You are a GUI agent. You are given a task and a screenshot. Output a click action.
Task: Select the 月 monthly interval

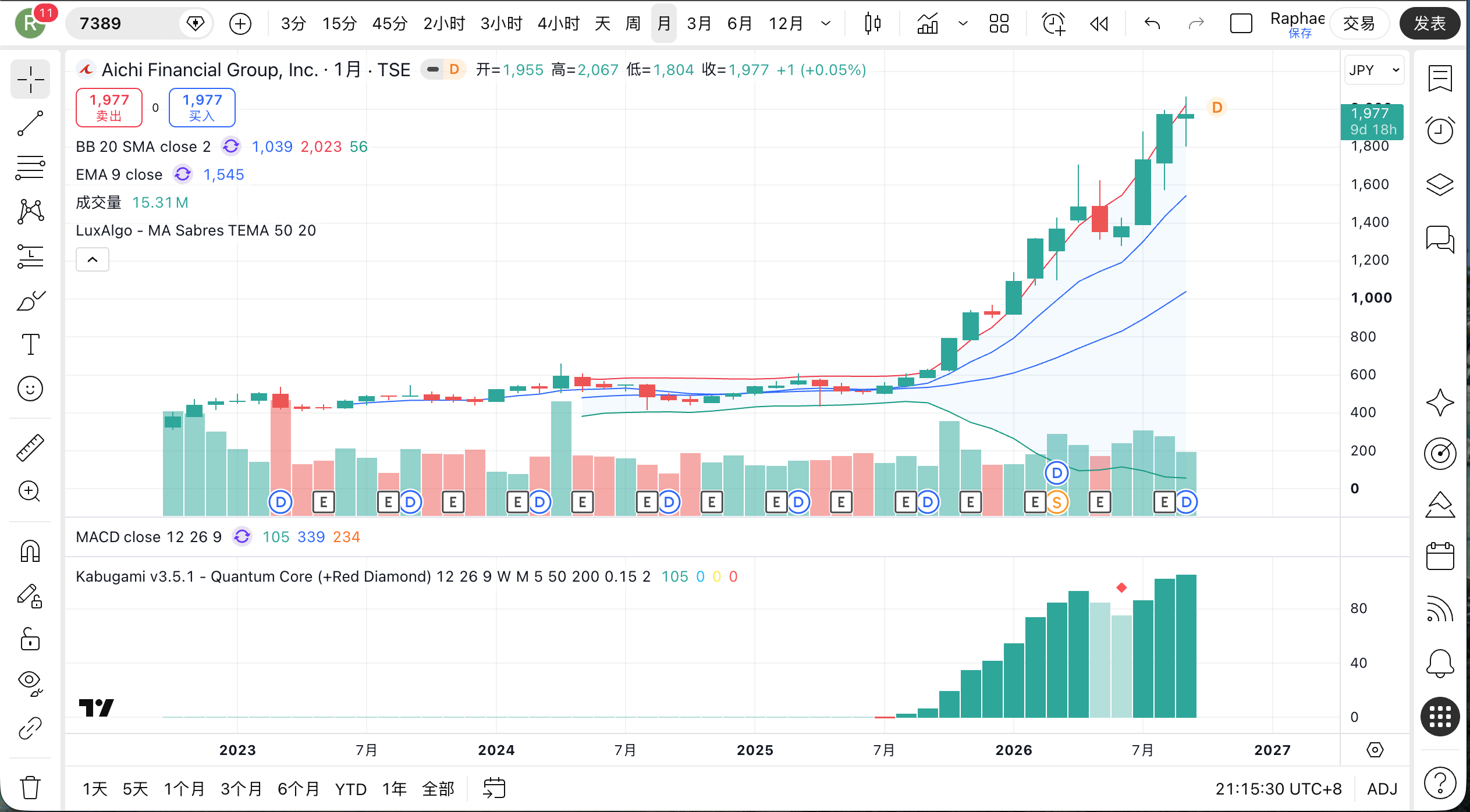tap(664, 23)
